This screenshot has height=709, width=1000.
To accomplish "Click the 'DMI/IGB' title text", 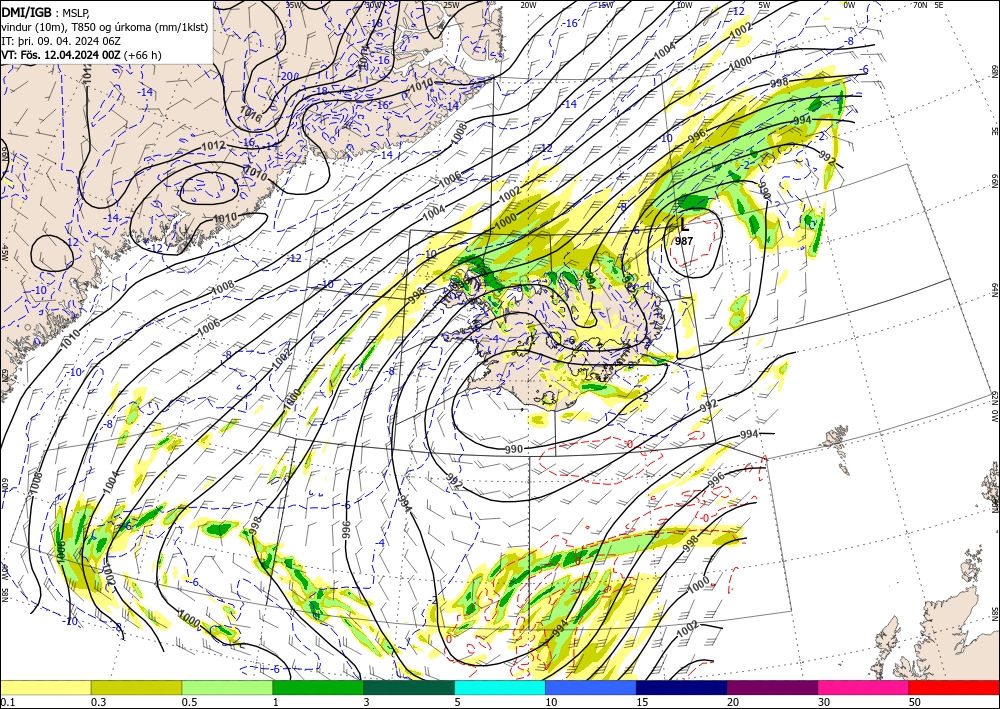I will 26,11.
